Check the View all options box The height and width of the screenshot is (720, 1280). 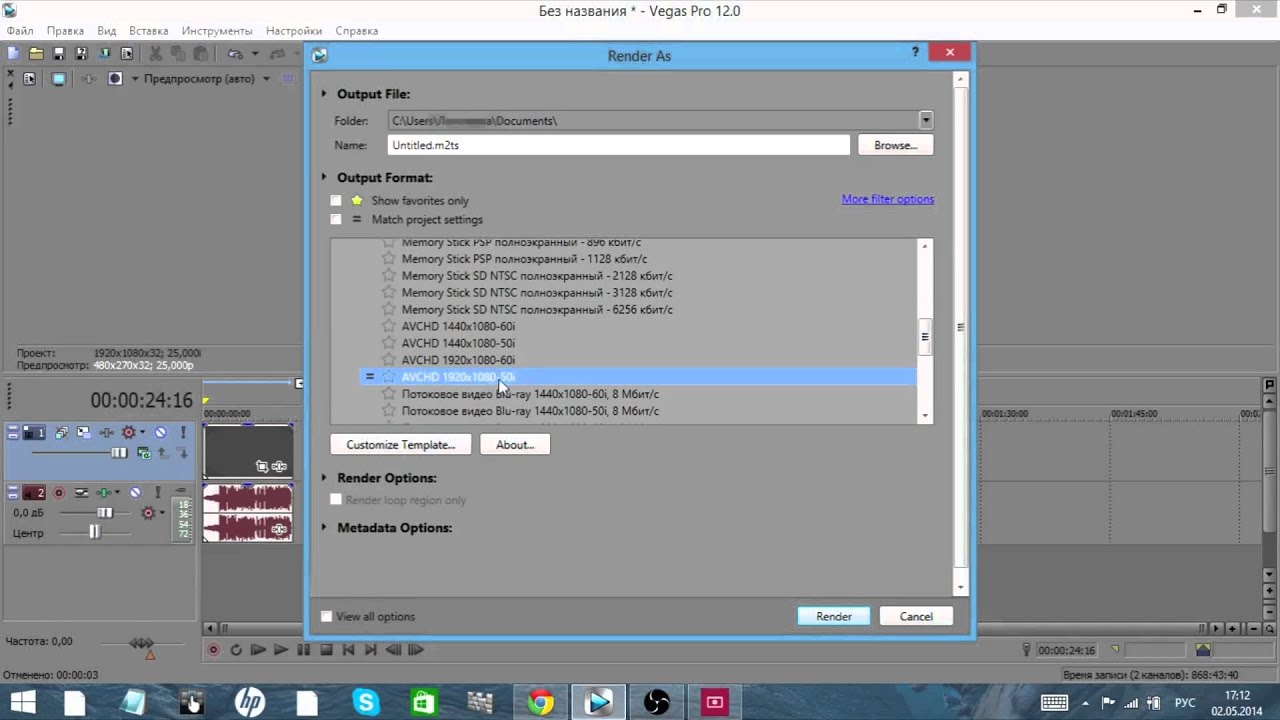[x=326, y=616]
